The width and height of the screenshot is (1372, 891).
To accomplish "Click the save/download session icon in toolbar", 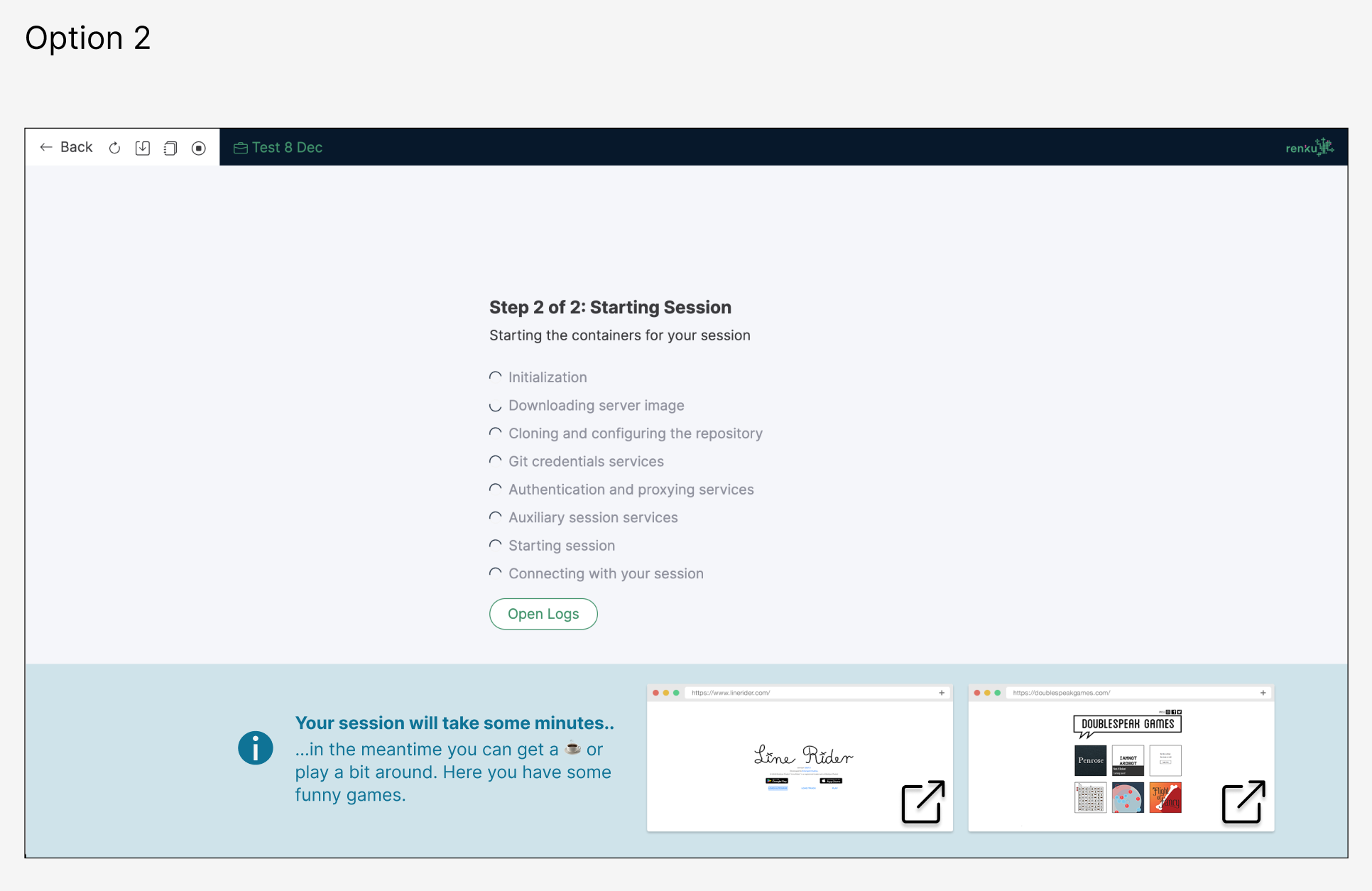I will tap(142, 148).
